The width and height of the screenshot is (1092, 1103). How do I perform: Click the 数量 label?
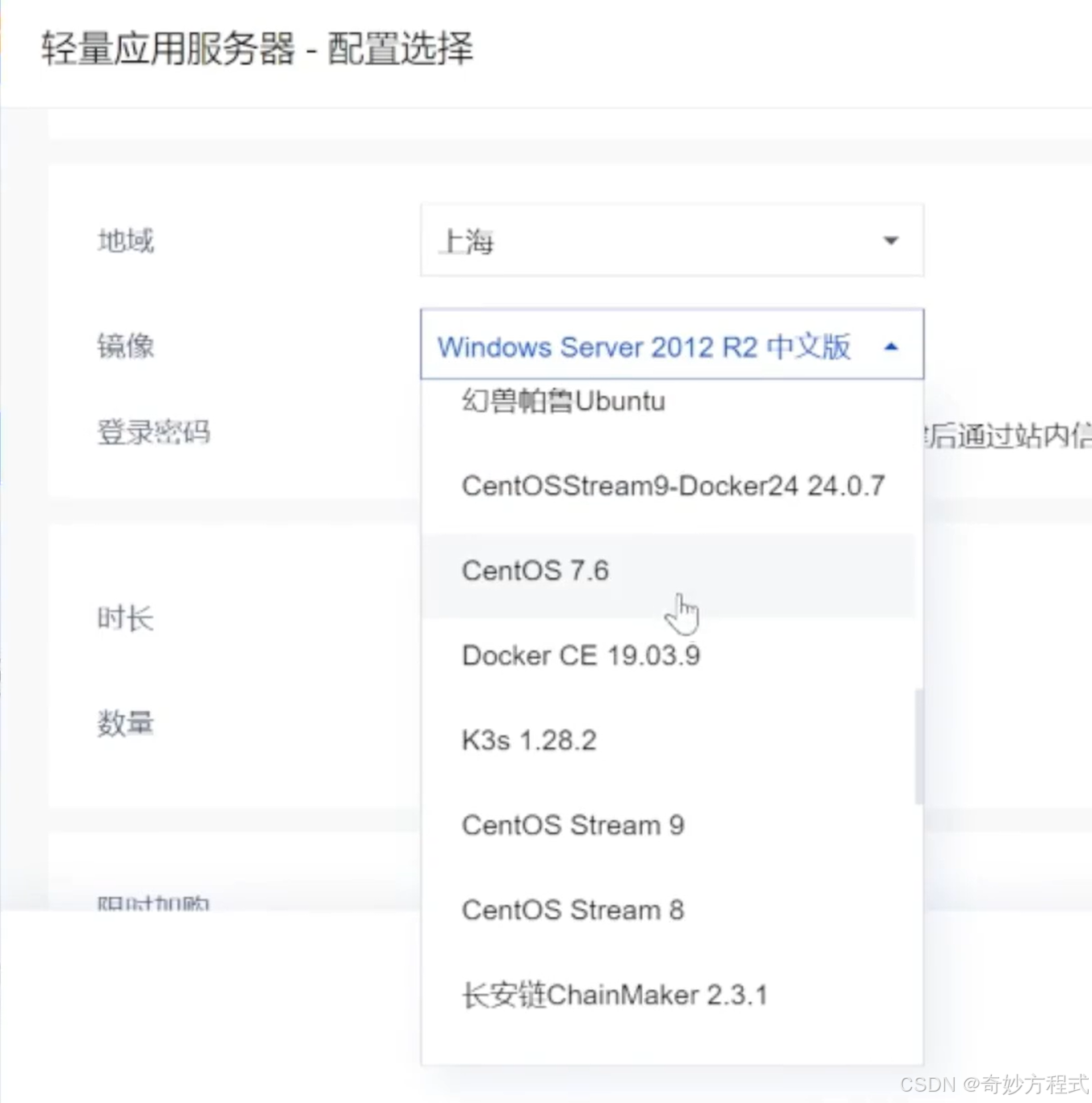pyautogui.click(x=125, y=723)
